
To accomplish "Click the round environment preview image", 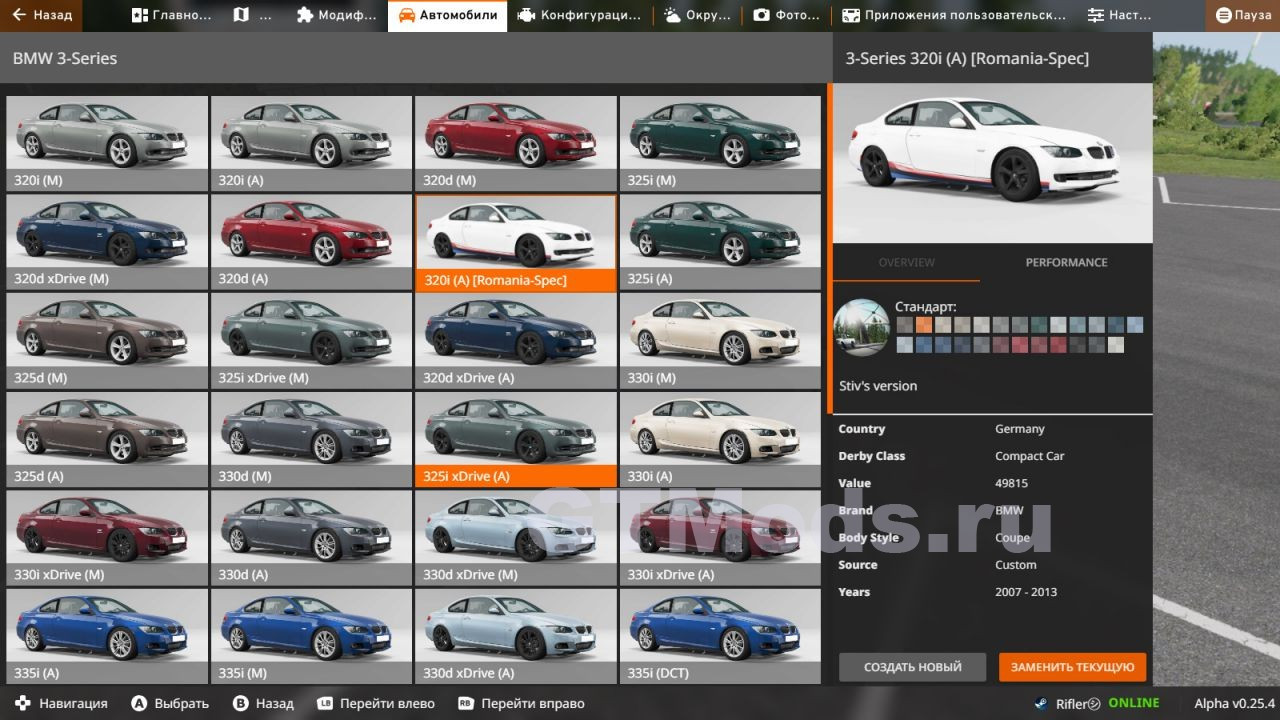I will pyautogui.click(x=861, y=327).
